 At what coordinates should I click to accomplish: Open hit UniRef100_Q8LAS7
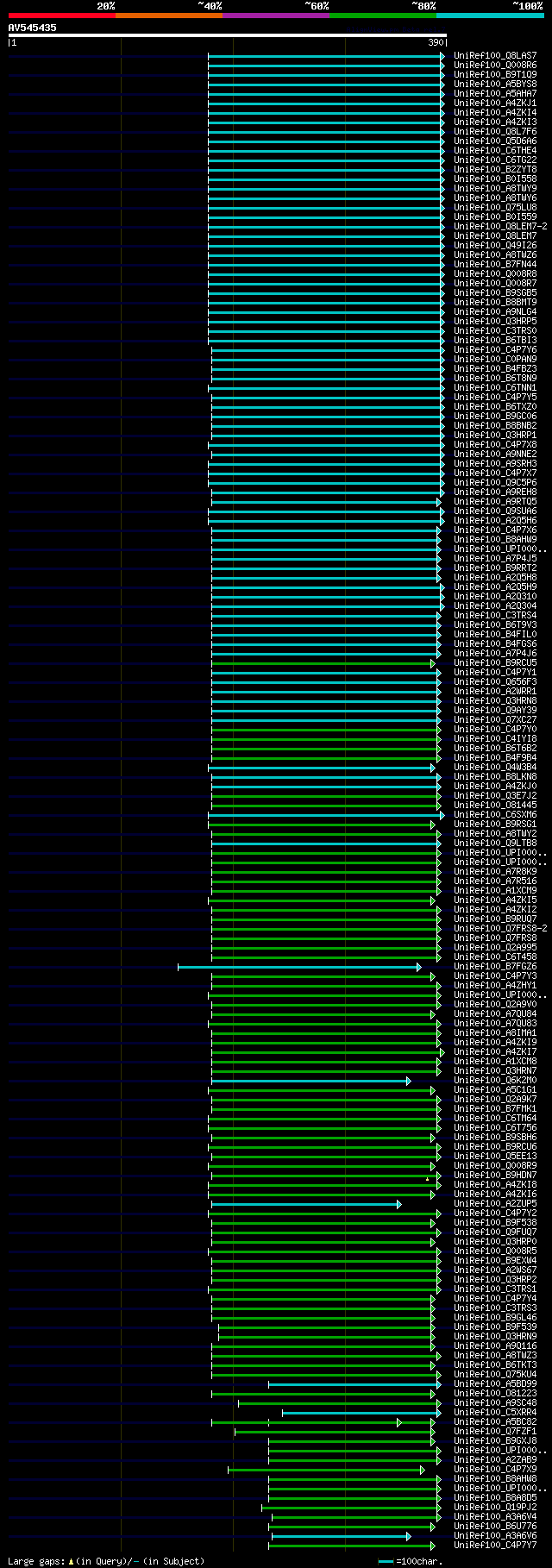tap(495, 56)
